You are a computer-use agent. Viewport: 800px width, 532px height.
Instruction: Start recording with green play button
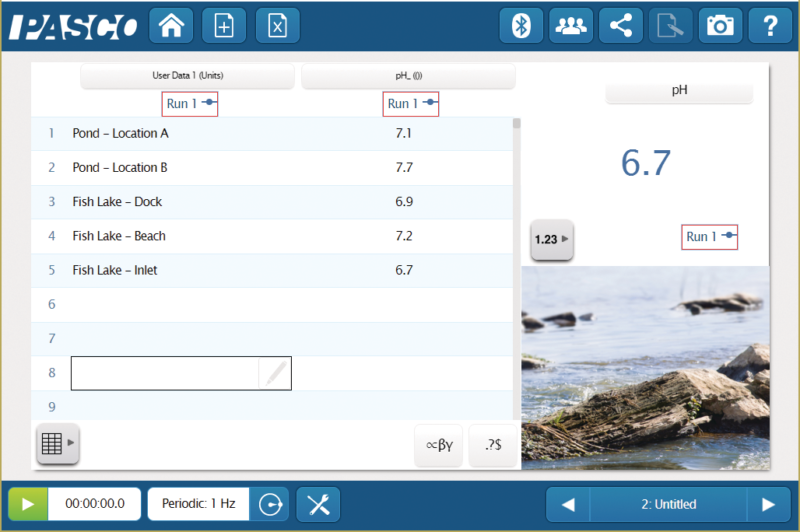coord(28,504)
